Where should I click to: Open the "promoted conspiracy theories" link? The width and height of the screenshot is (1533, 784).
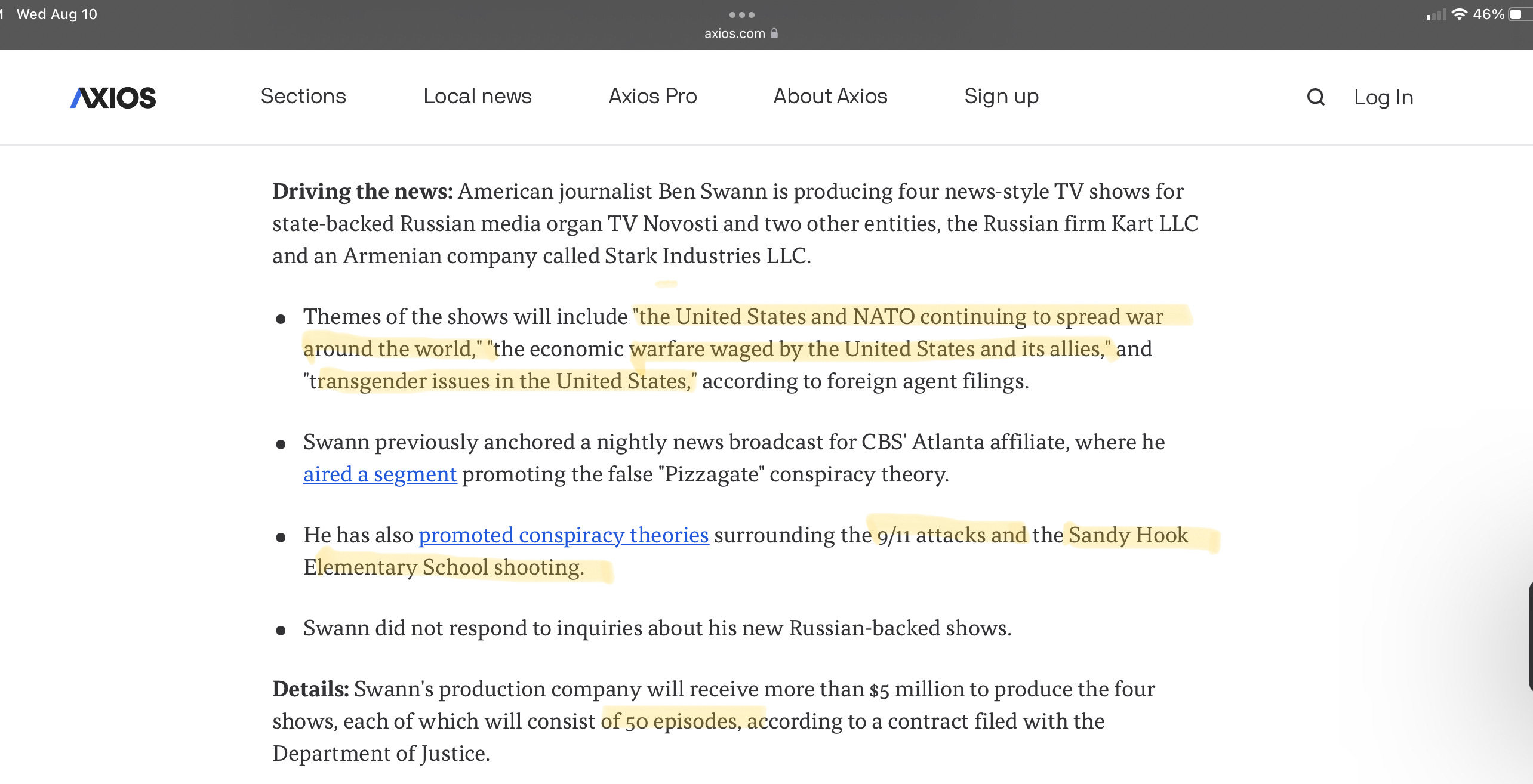tap(564, 535)
